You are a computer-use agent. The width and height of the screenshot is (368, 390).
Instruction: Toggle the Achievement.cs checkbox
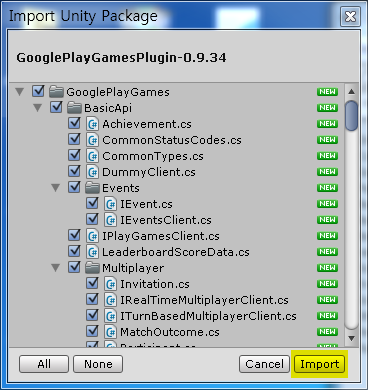tap(74, 123)
